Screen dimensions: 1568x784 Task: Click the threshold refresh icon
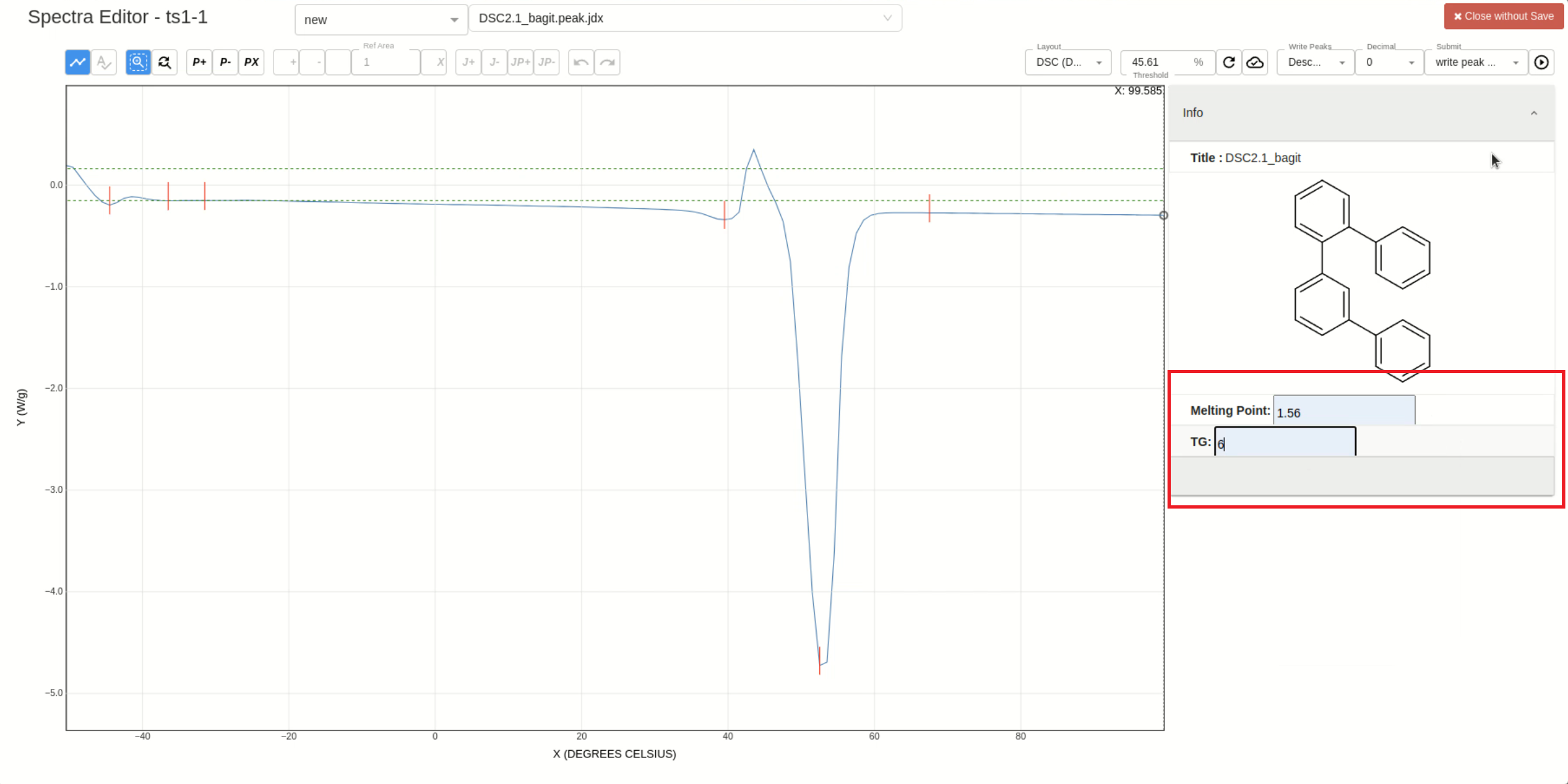1228,62
